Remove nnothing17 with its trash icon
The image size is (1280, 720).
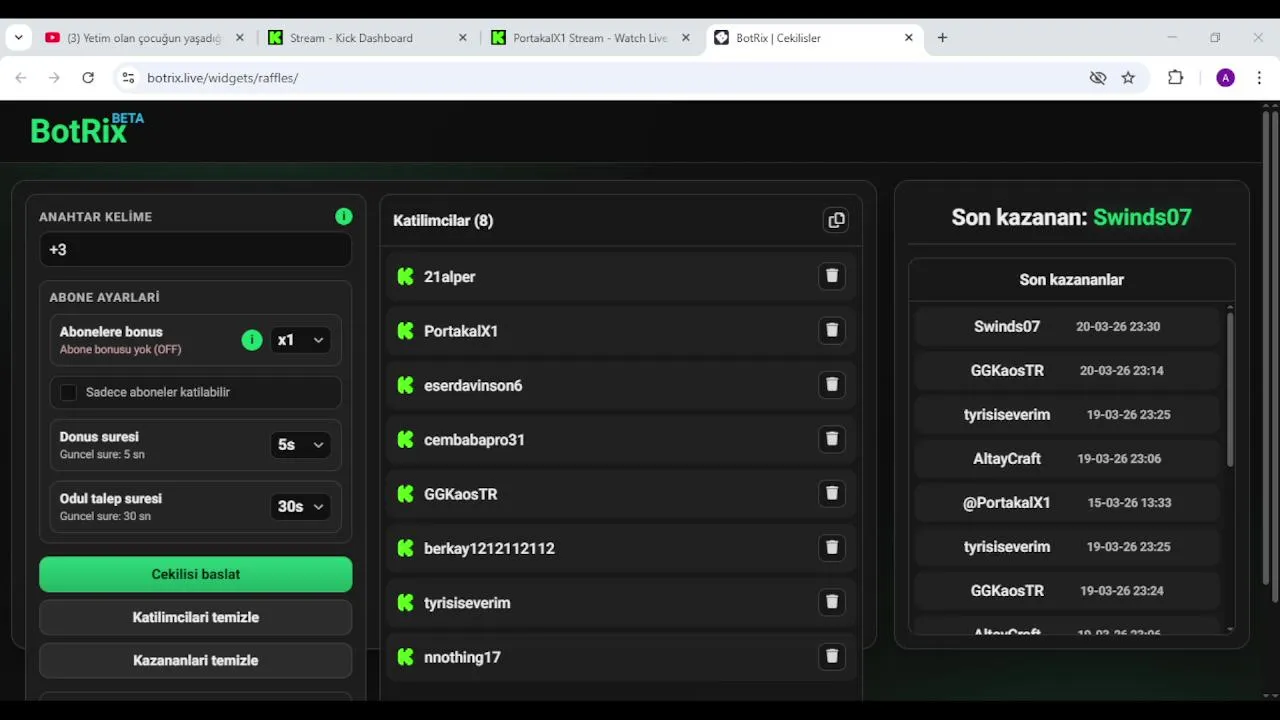[831, 656]
